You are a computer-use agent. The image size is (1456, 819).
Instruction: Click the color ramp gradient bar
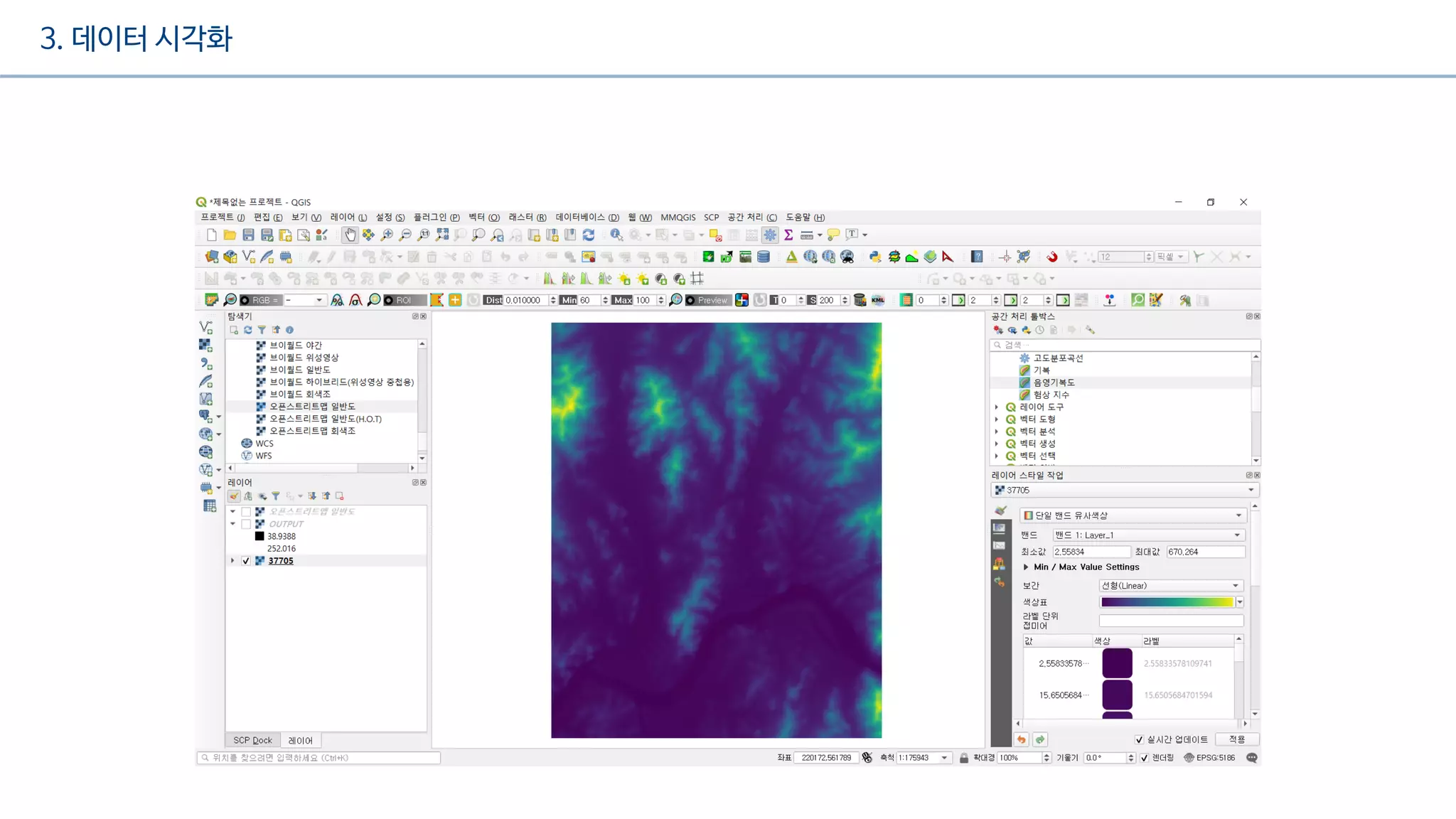1167,602
